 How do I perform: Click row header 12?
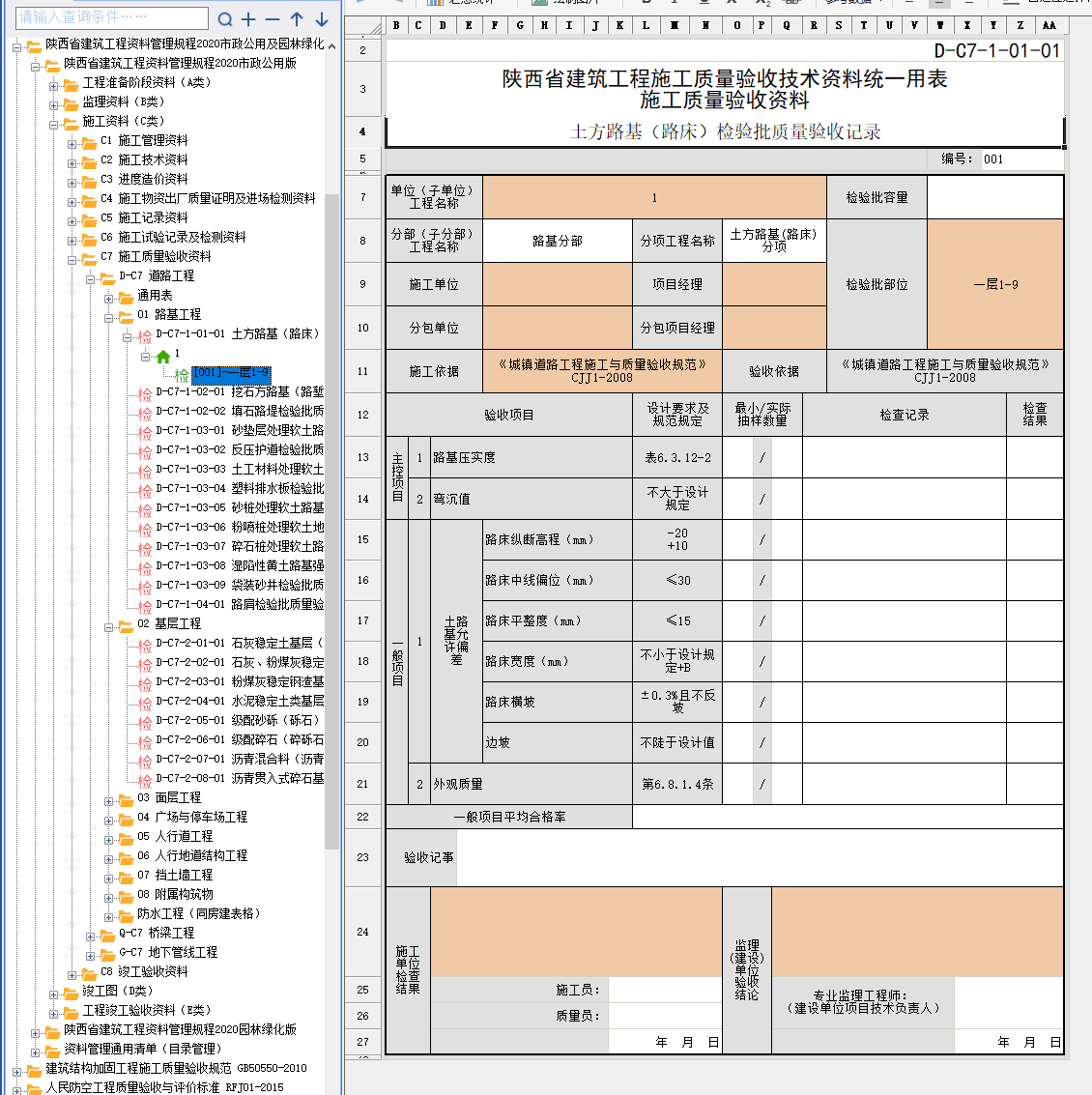[363, 415]
